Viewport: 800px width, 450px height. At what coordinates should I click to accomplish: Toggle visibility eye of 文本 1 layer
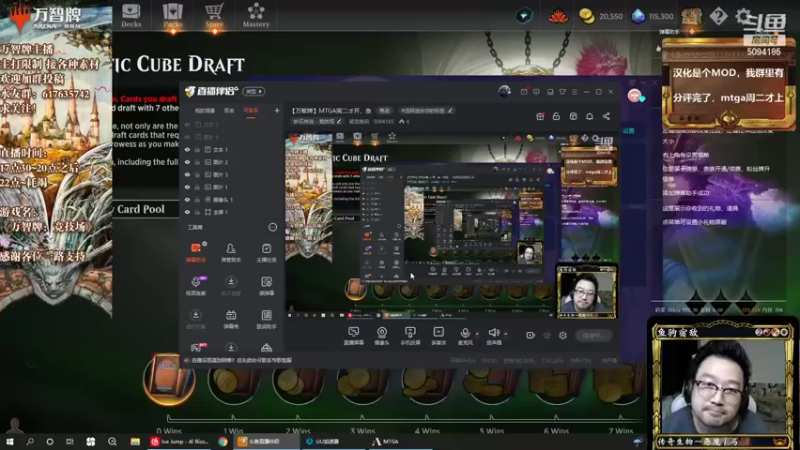click(x=187, y=149)
